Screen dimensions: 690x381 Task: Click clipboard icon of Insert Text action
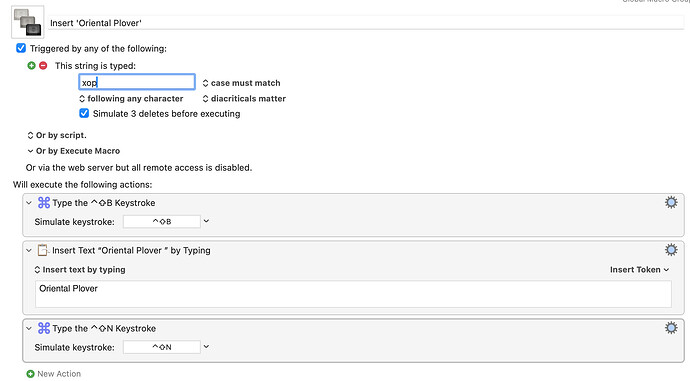(43, 250)
